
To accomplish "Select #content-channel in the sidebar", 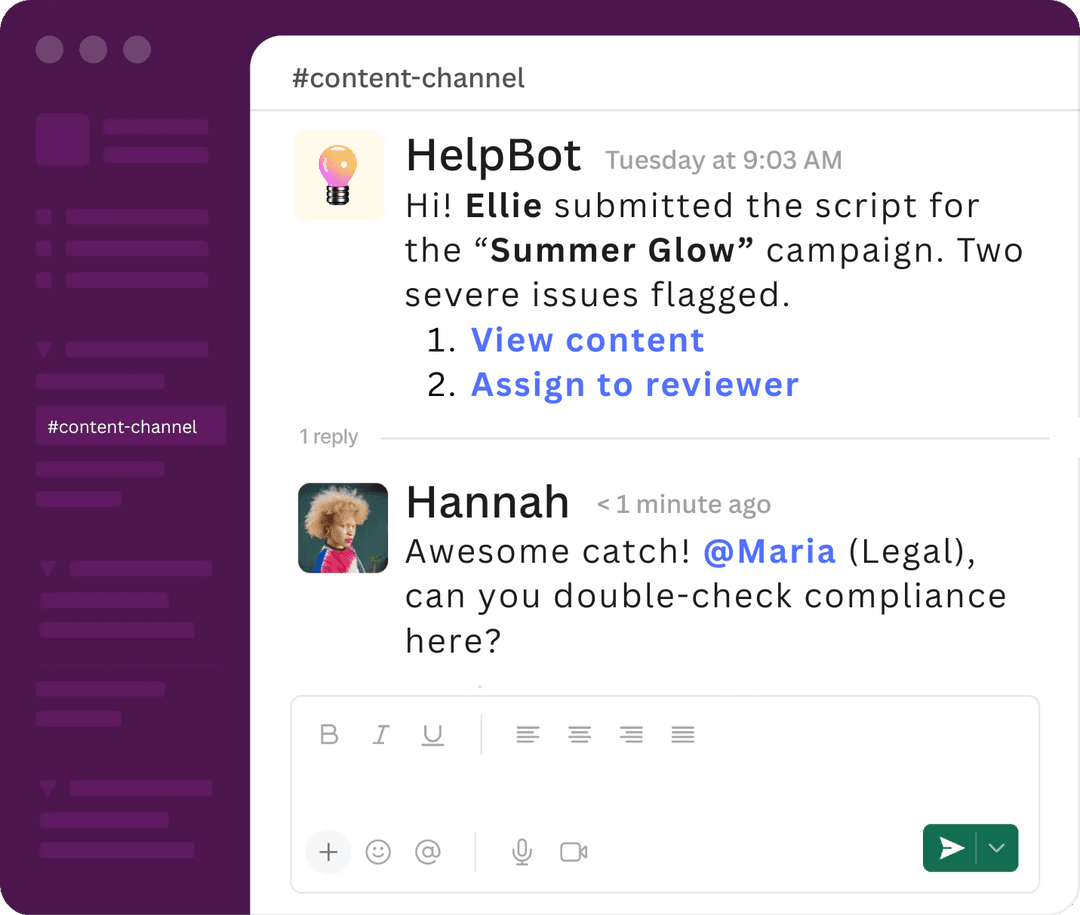I will coord(130,426).
